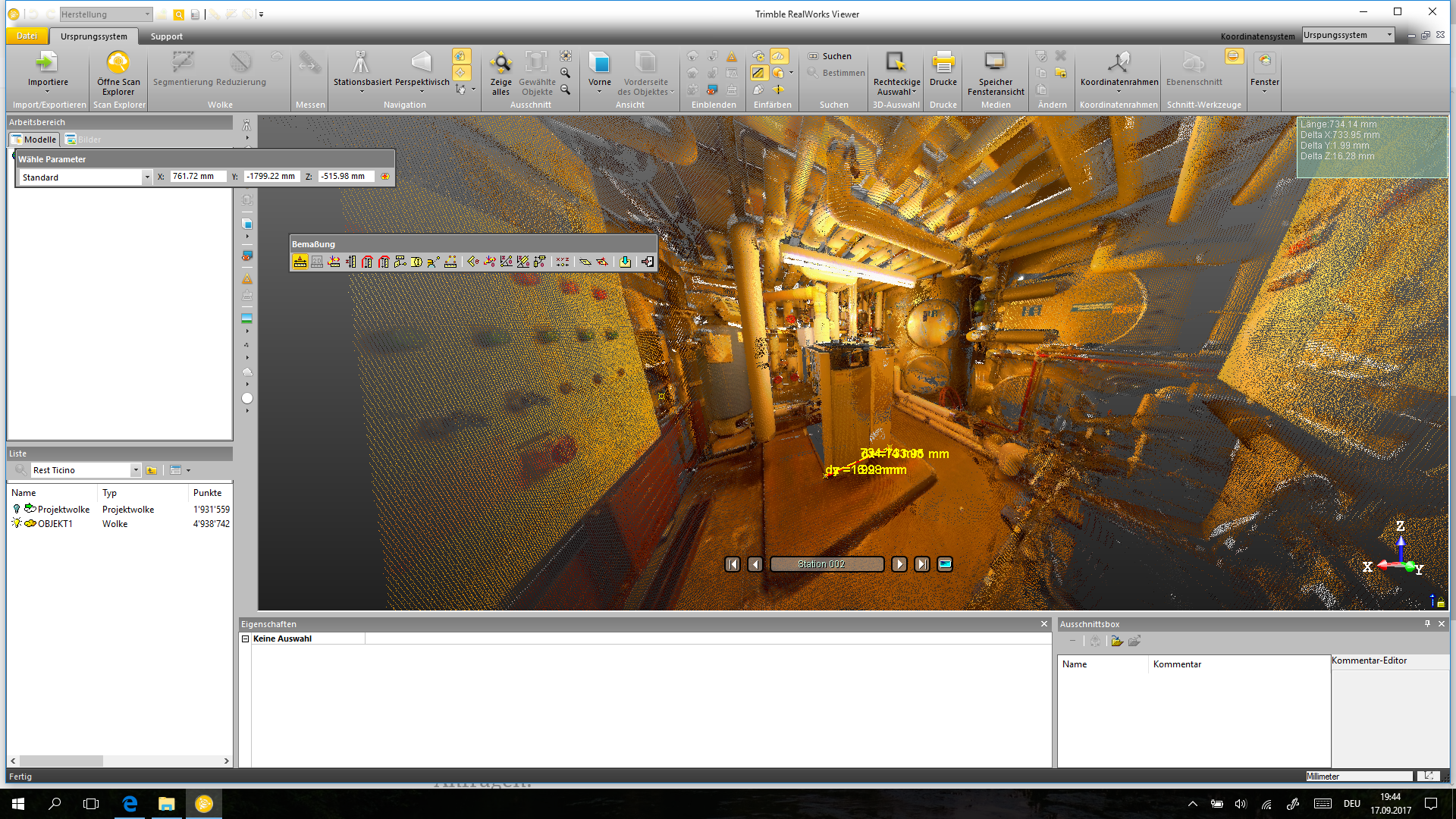Open File Explorer from the taskbar
1456x819 pixels.
[x=166, y=804]
